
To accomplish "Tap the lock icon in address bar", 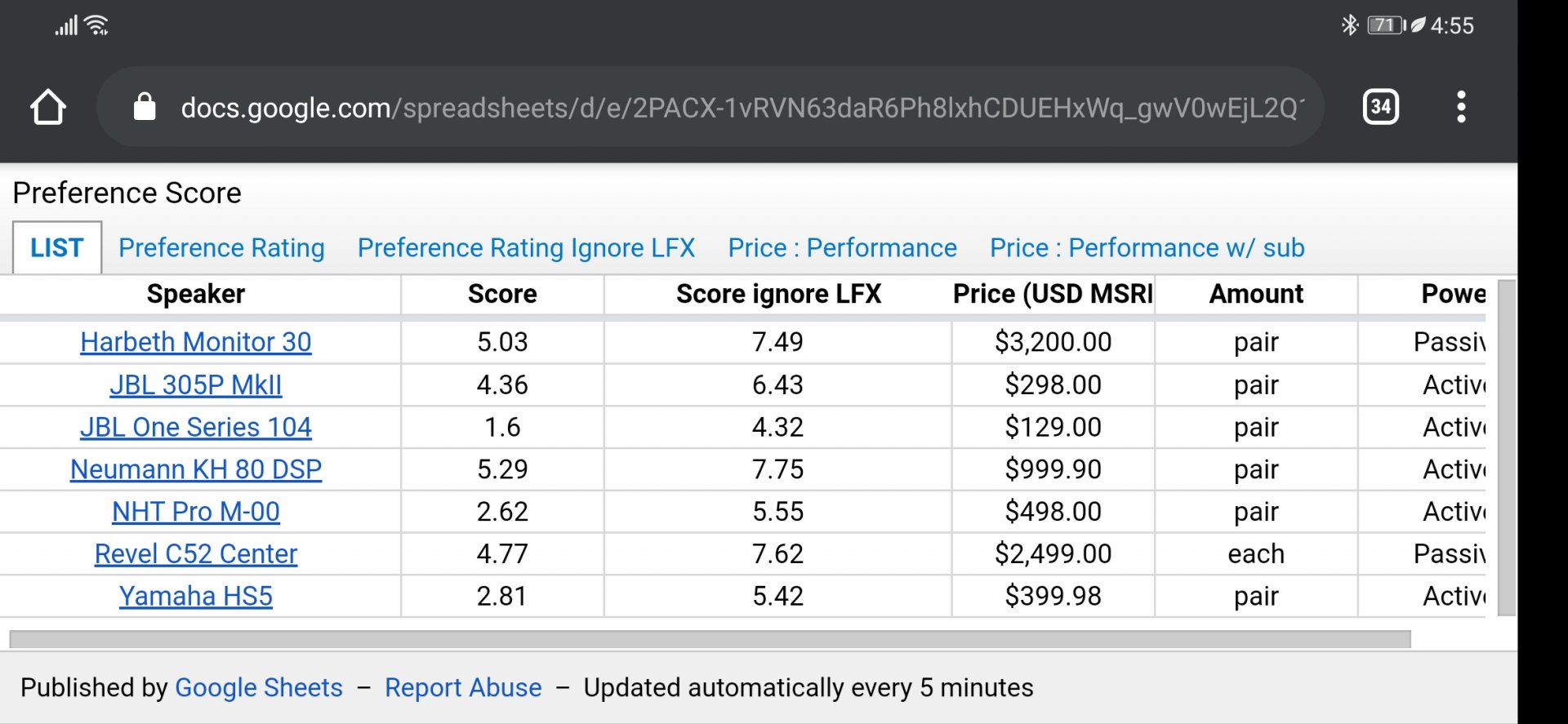I will [x=145, y=107].
